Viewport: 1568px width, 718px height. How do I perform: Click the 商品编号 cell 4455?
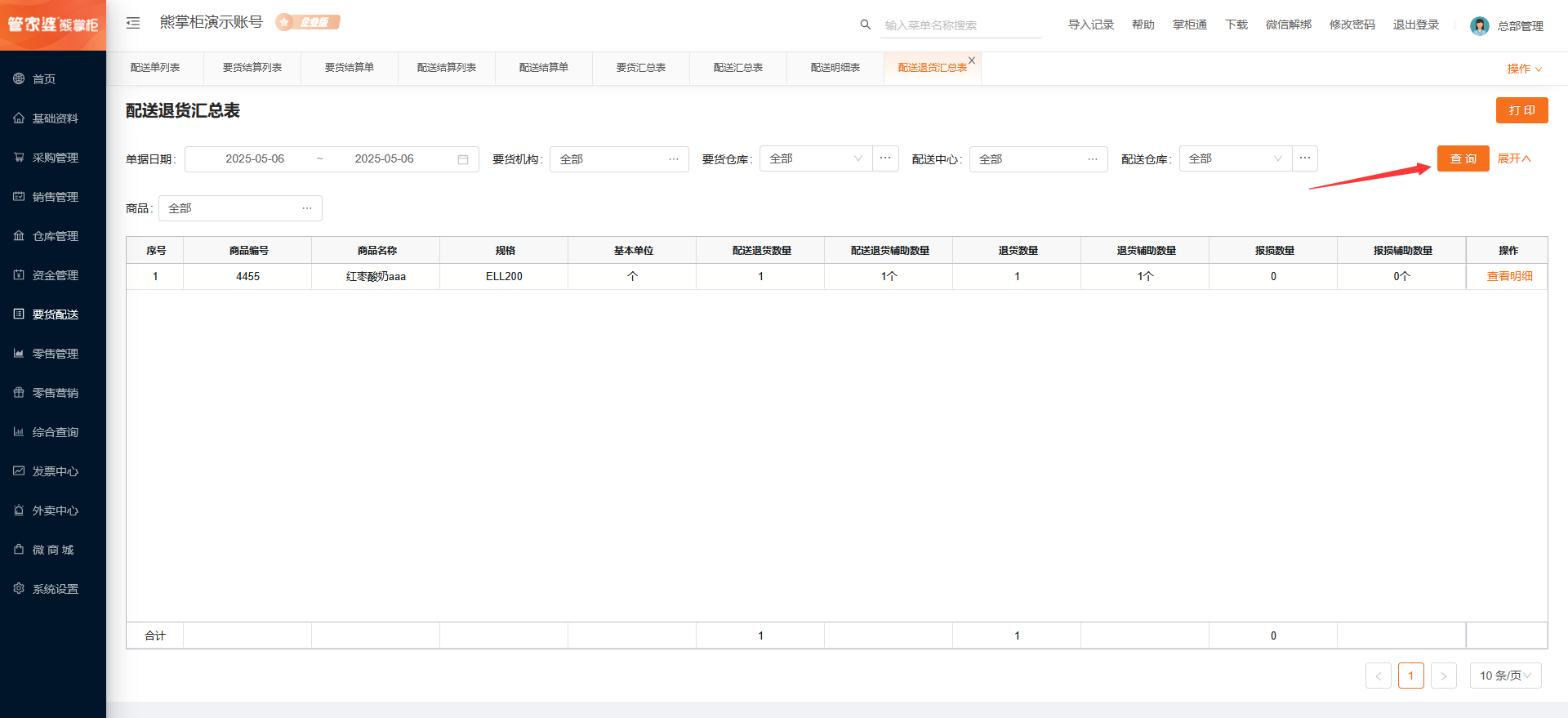248,277
